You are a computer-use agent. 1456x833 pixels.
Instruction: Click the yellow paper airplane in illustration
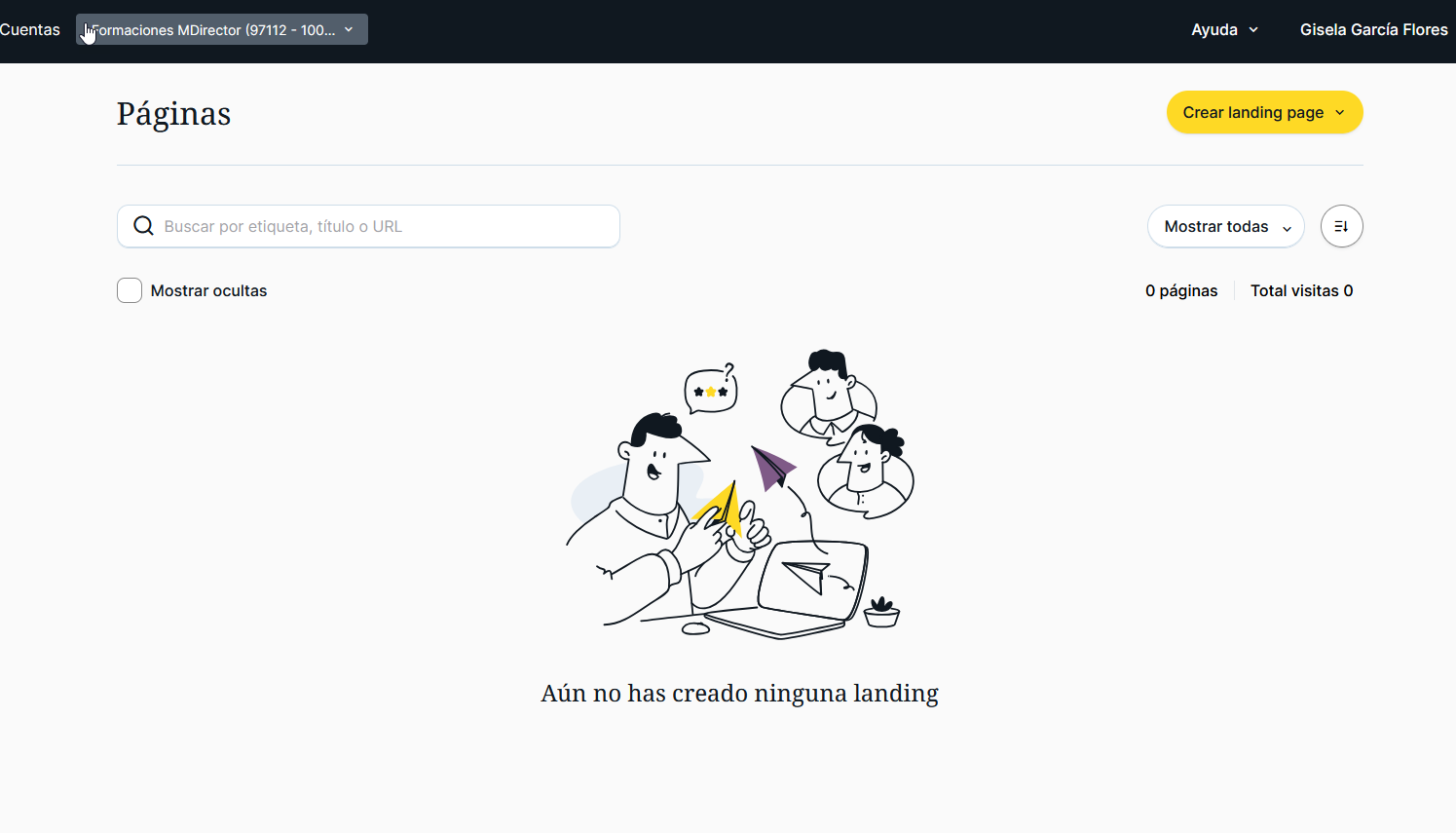(719, 509)
